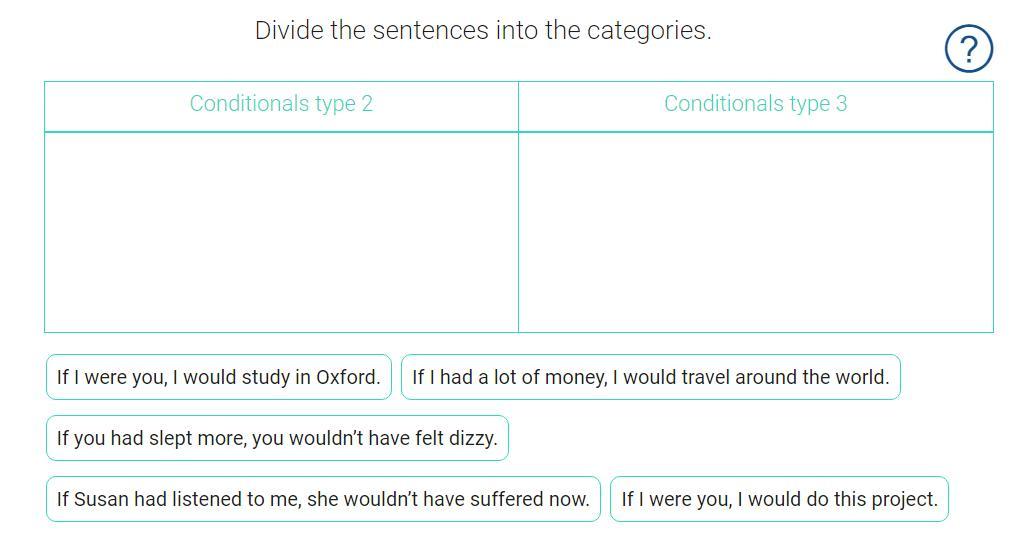1013x537 pixels.
Task: Focus the left category box under type 2
Action: click(281, 232)
